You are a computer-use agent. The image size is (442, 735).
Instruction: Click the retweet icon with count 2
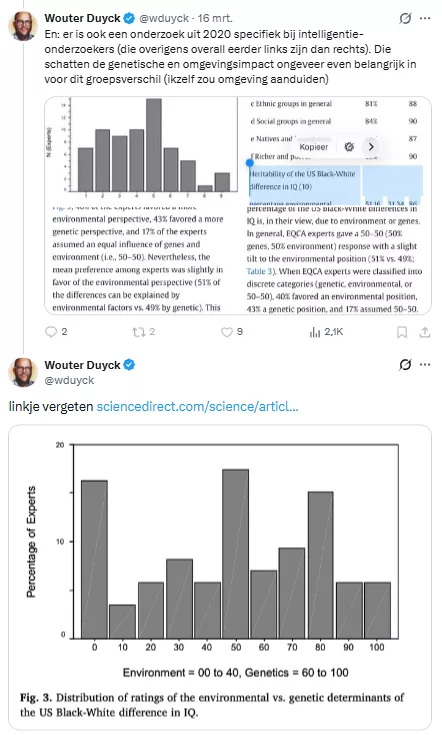pos(139,332)
